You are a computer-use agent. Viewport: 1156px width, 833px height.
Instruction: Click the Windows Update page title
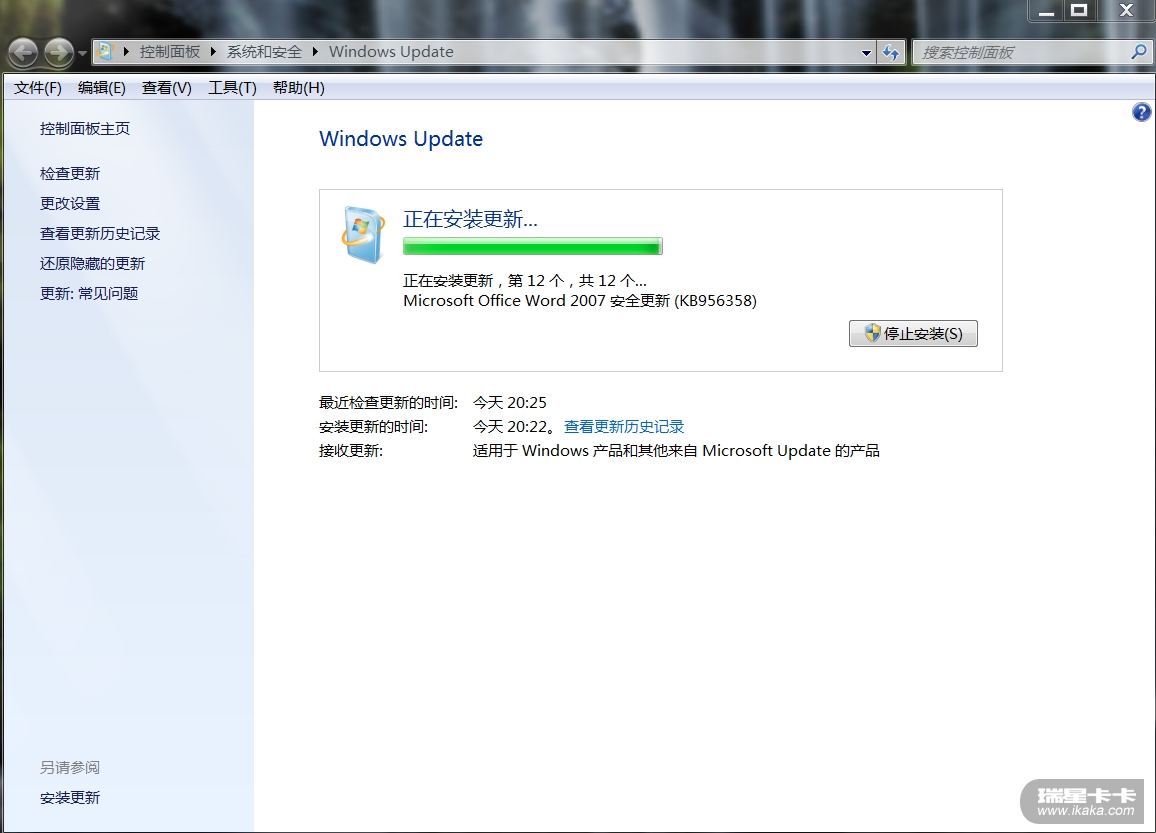(x=401, y=139)
